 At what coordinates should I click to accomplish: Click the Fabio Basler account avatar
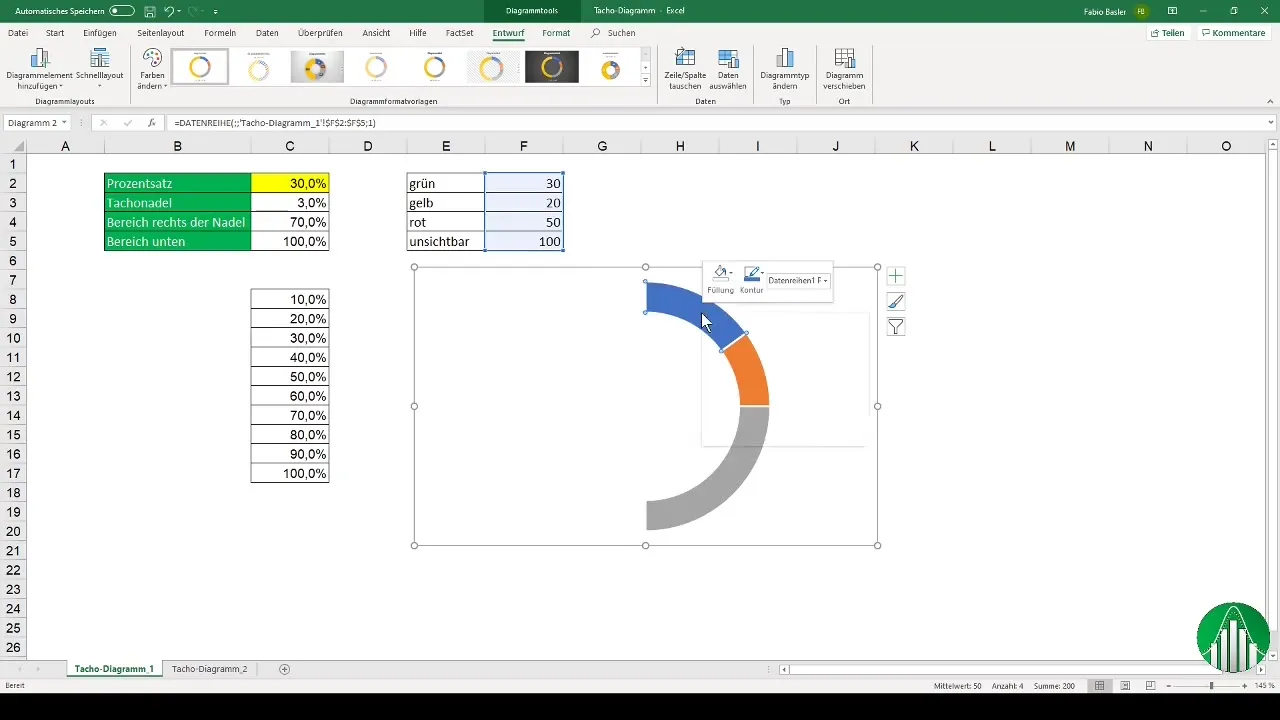1140,10
